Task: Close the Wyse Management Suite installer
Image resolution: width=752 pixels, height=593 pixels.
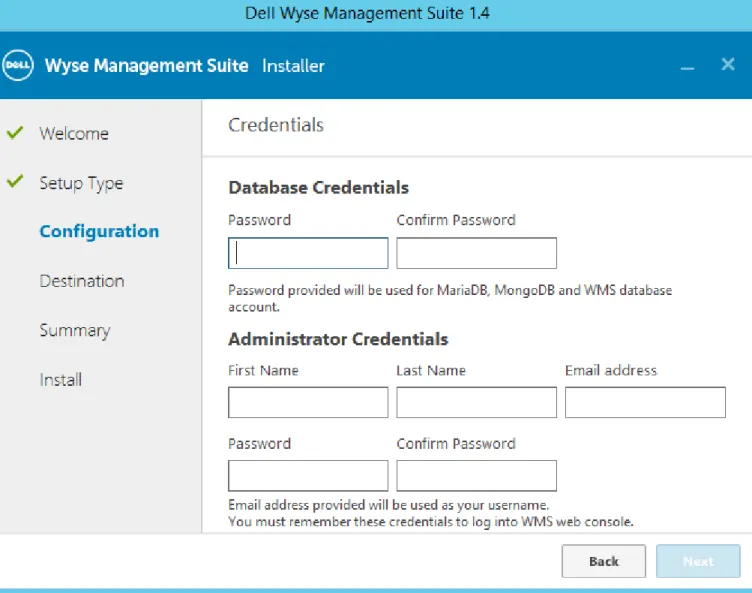Action: pyautogui.click(x=728, y=64)
